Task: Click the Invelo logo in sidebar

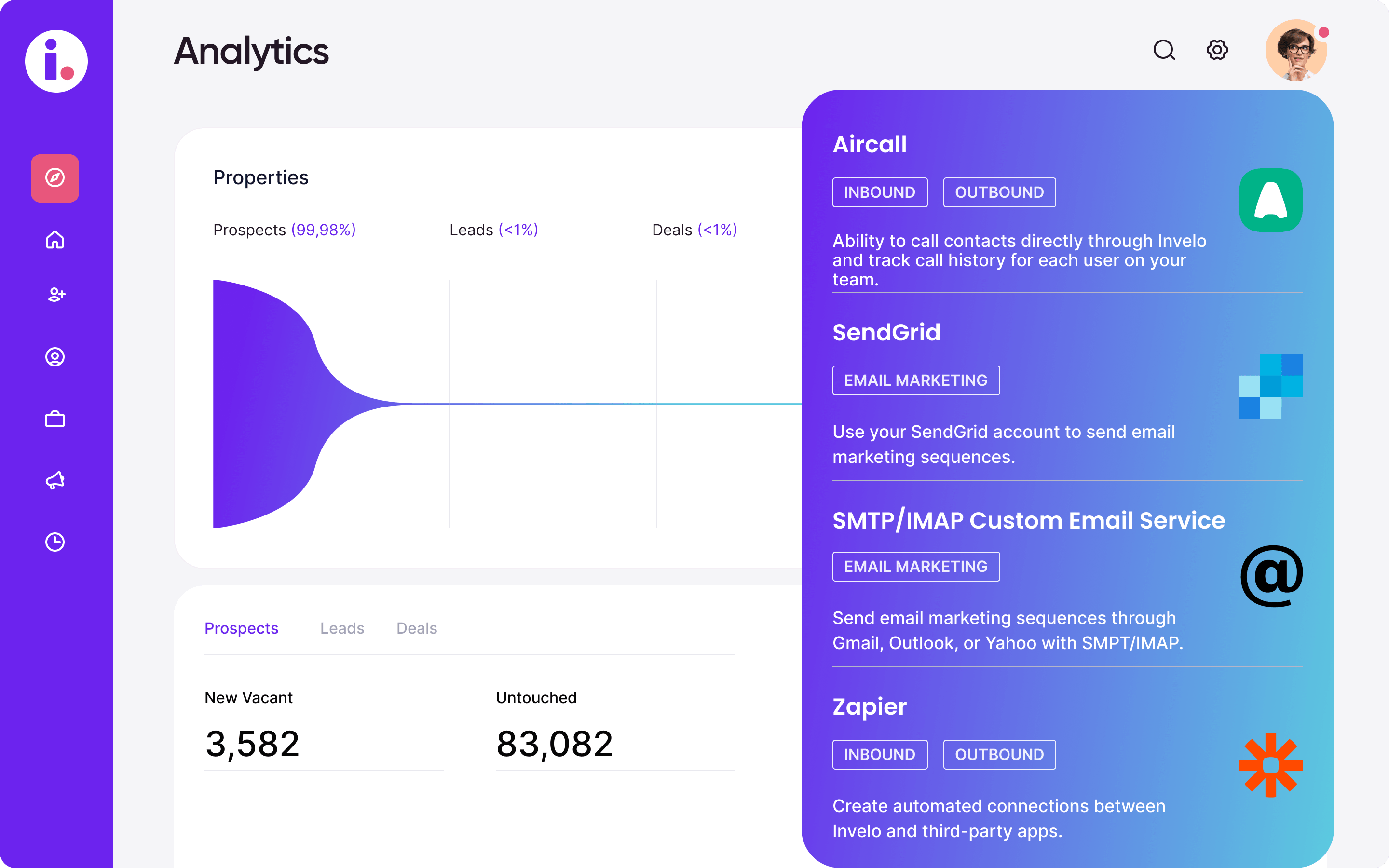Action: pyautogui.click(x=56, y=61)
